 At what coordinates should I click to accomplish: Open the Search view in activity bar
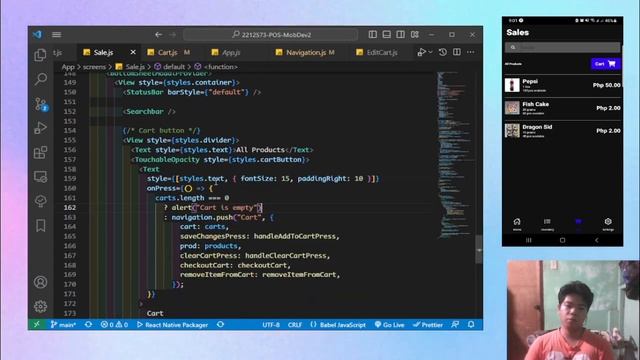pyautogui.click(x=40, y=79)
